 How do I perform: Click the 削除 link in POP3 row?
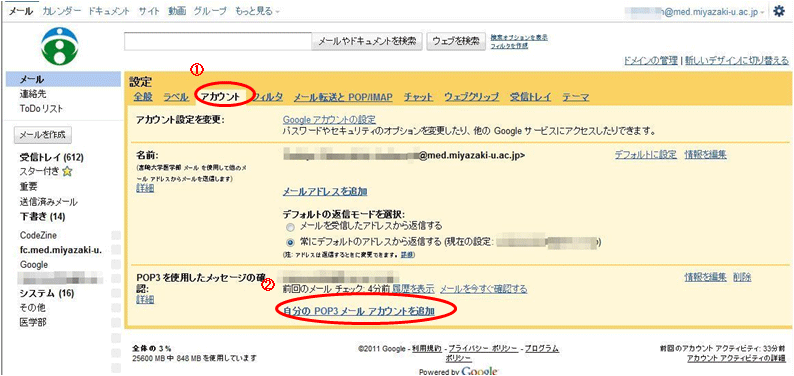(x=742, y=277)
